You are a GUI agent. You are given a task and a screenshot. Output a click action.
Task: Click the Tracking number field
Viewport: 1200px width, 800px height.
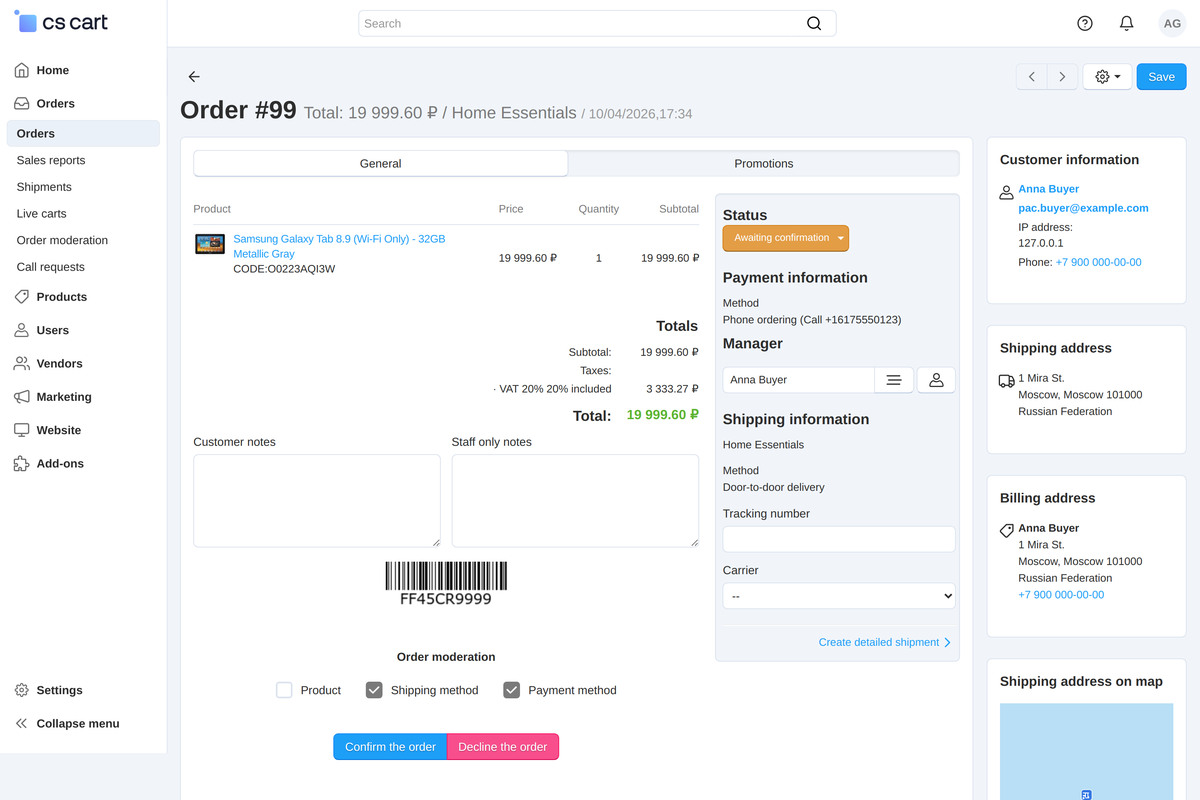[x=839, y=540]
